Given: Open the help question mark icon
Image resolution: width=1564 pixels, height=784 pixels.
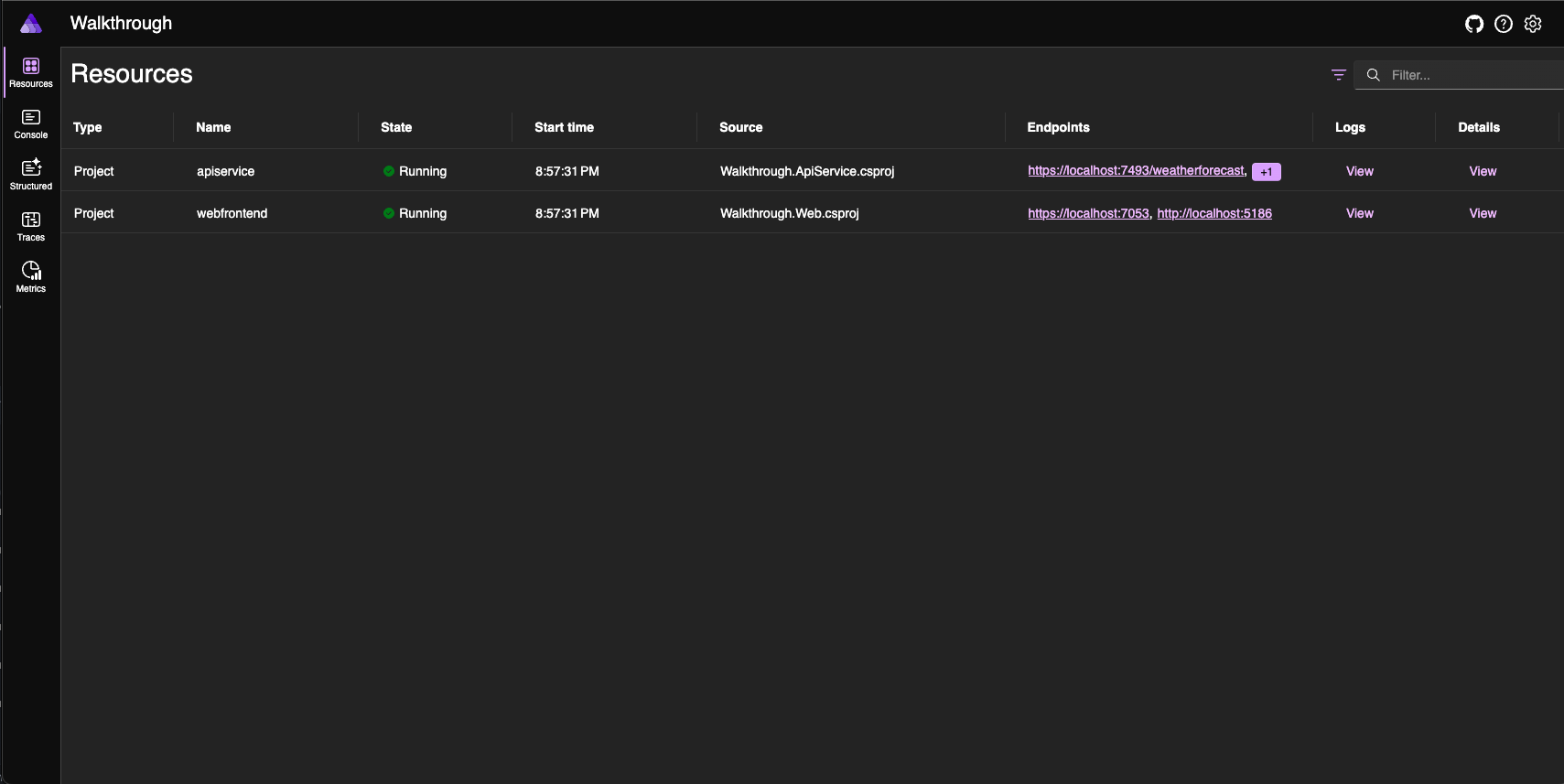Looking at the screenshot, I should (1504, 24).
